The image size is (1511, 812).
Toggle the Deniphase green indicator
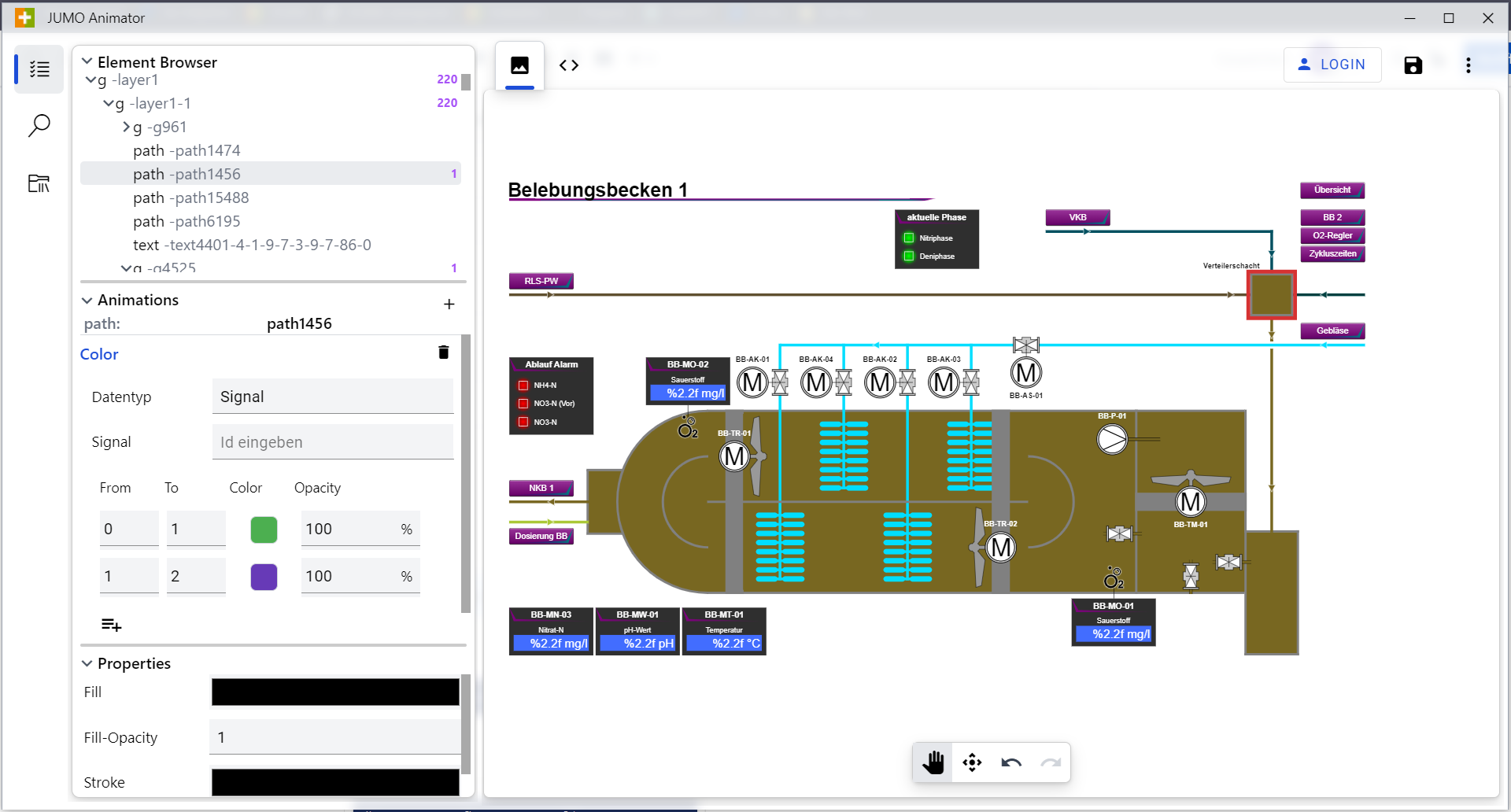(909, 257)
